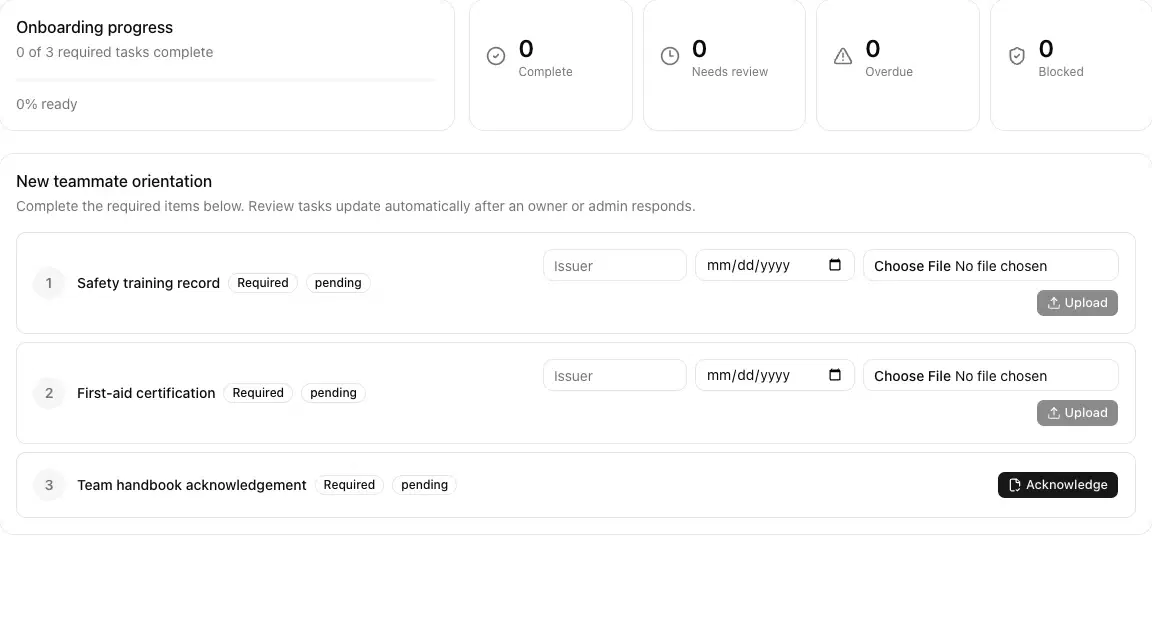This screenshot has height=630, width=1152.
Task: Open calendar picker for First-aid certification
Action: click(835, 375)
